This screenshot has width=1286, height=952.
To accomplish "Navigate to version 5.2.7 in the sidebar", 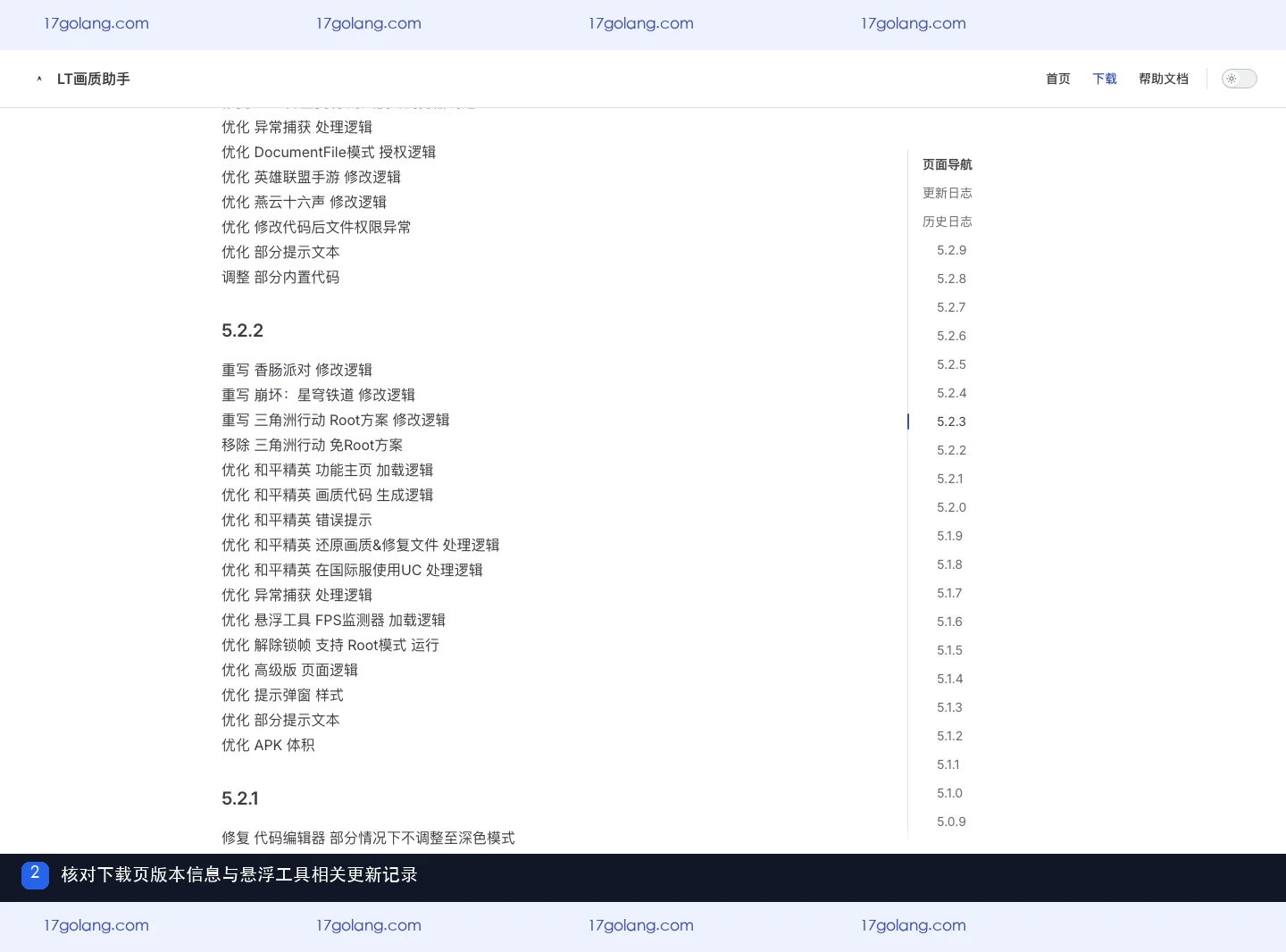I will (x=952, y=307).
